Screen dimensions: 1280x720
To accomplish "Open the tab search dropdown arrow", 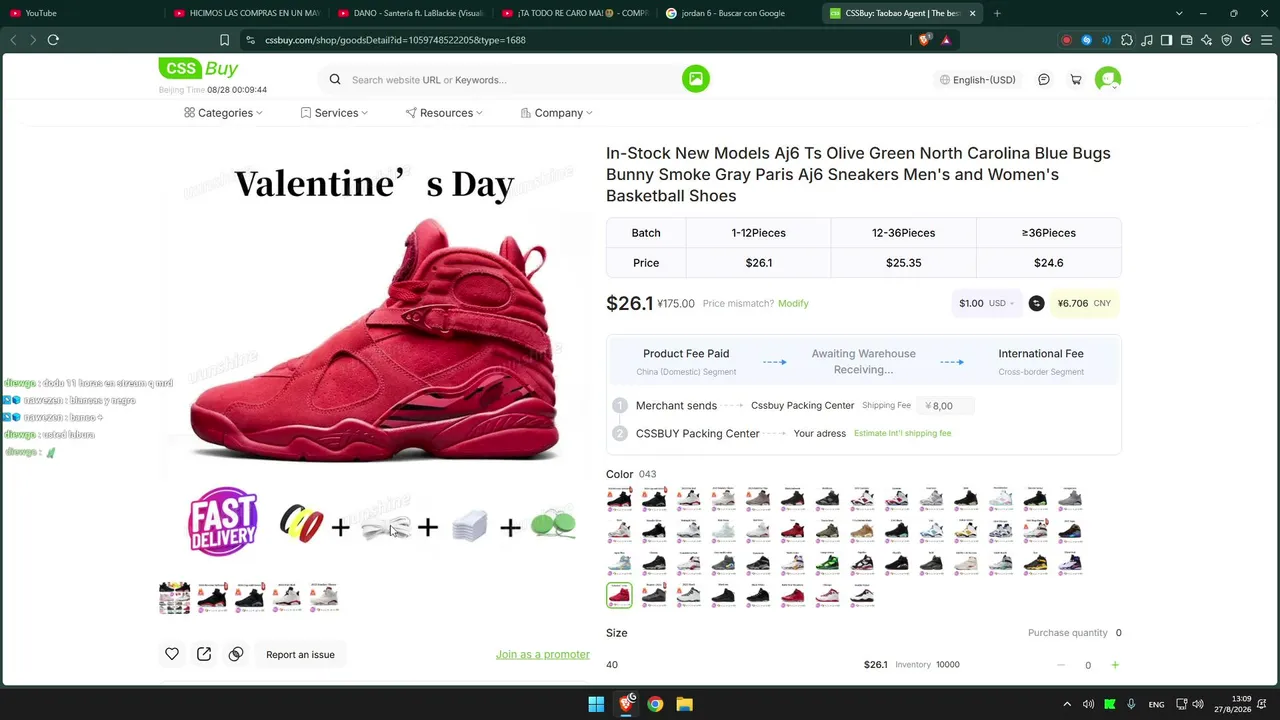I will click(1179, 13).
